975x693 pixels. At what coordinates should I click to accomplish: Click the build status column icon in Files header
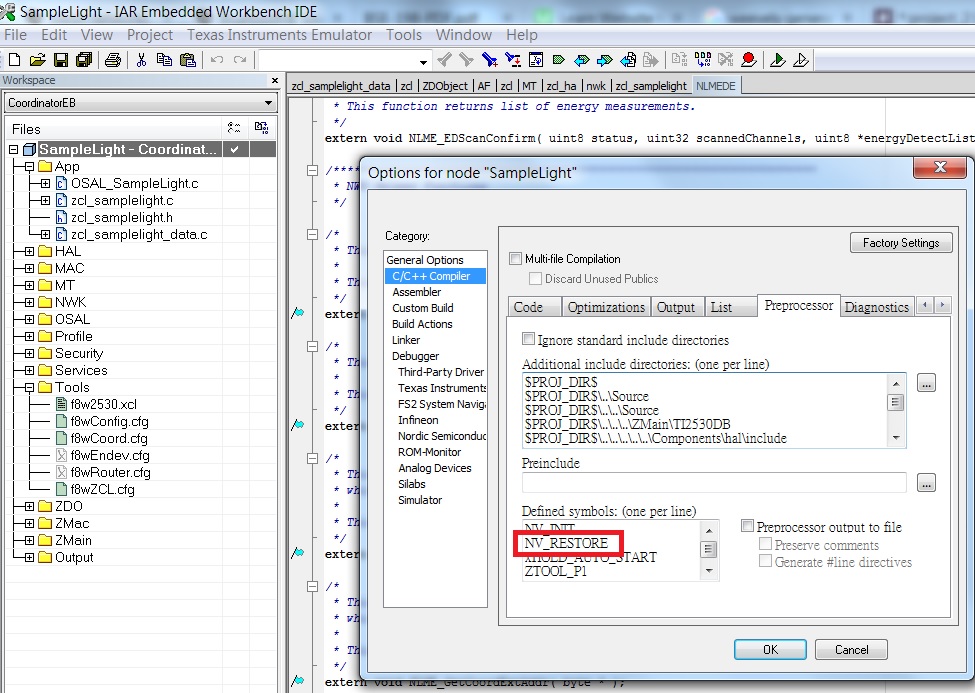261,128
